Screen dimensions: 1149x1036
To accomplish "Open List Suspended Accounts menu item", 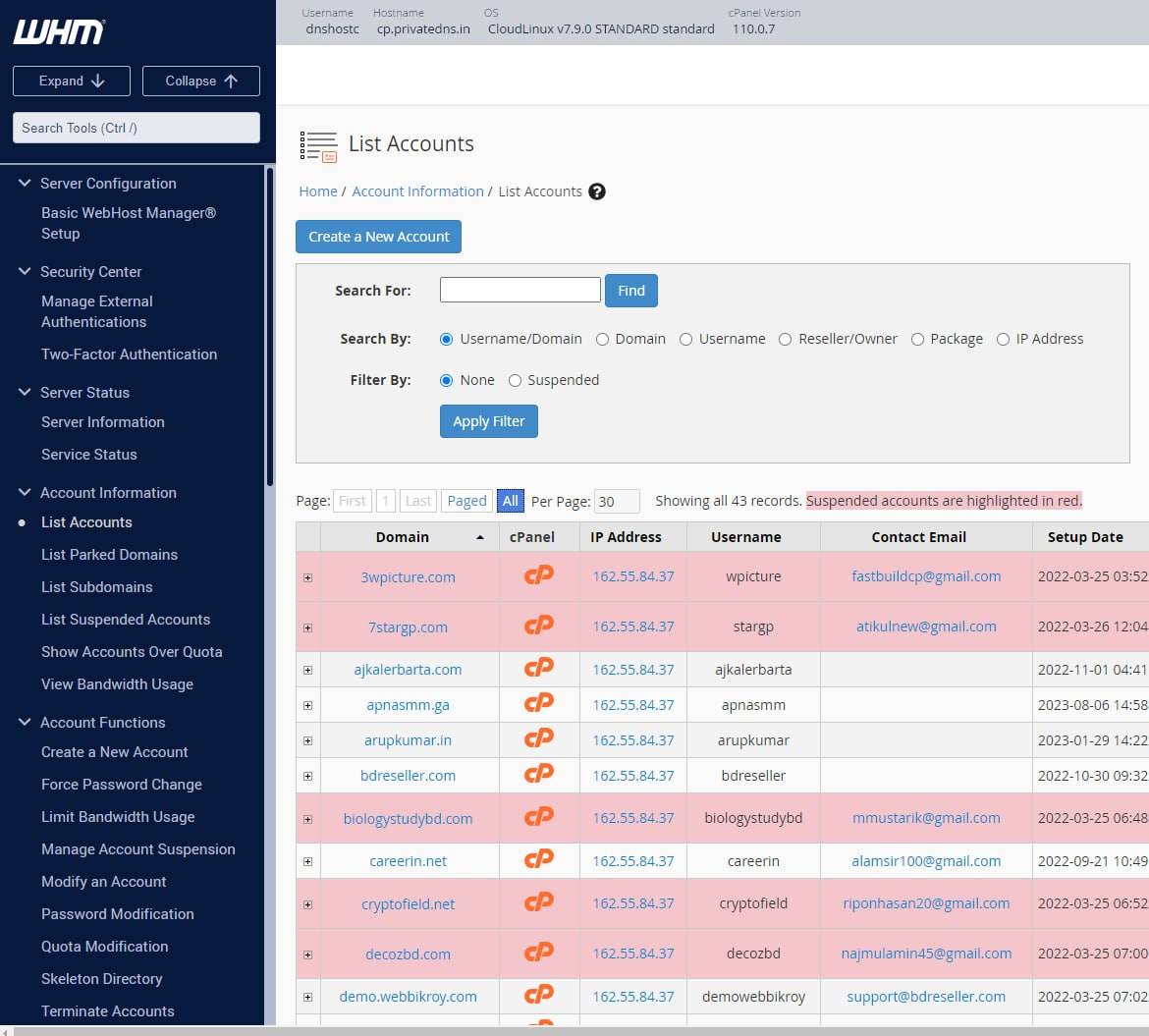I will (126, 620).
